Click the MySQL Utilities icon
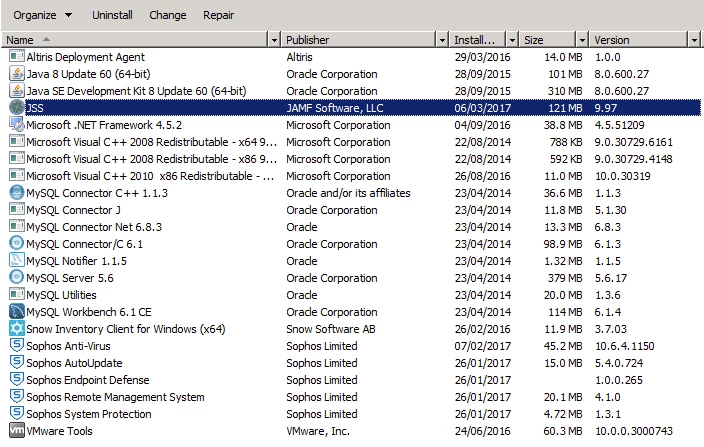This screenshot has height=447, width=704. pyautogui.click(x=17, y=295)
